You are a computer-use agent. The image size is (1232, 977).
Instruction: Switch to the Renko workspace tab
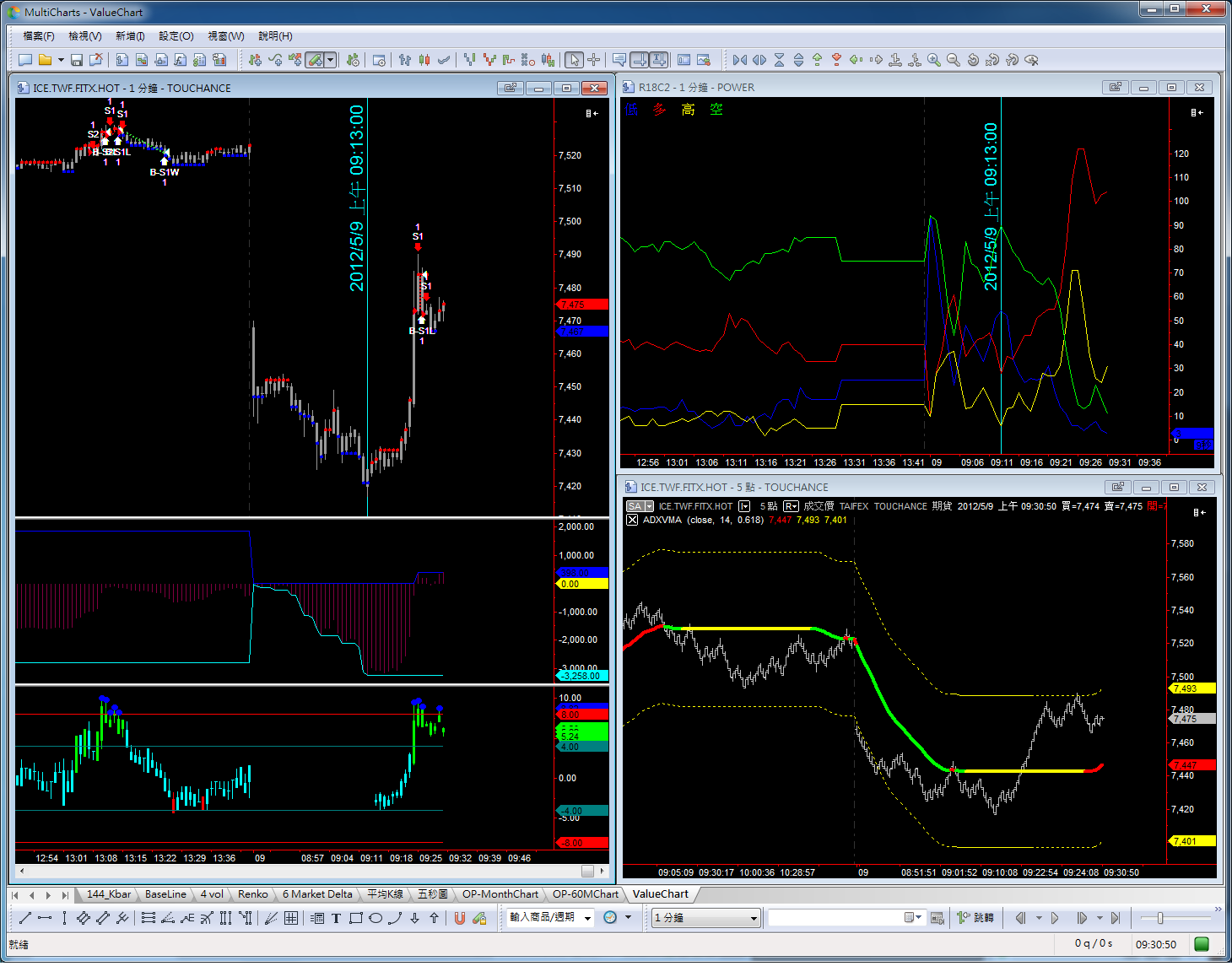[252, 894]
